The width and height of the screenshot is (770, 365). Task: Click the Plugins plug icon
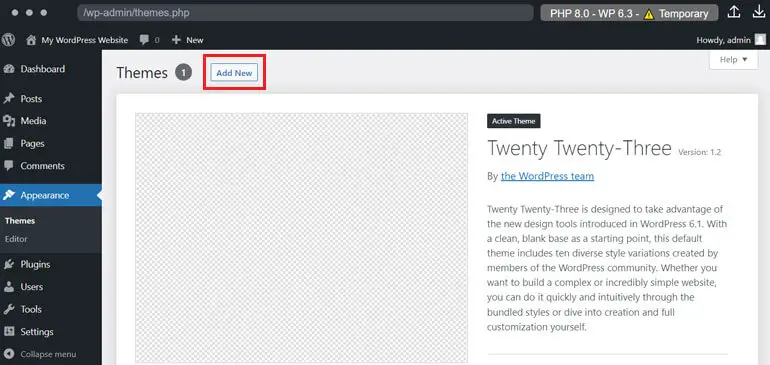[x=9, y=264]
